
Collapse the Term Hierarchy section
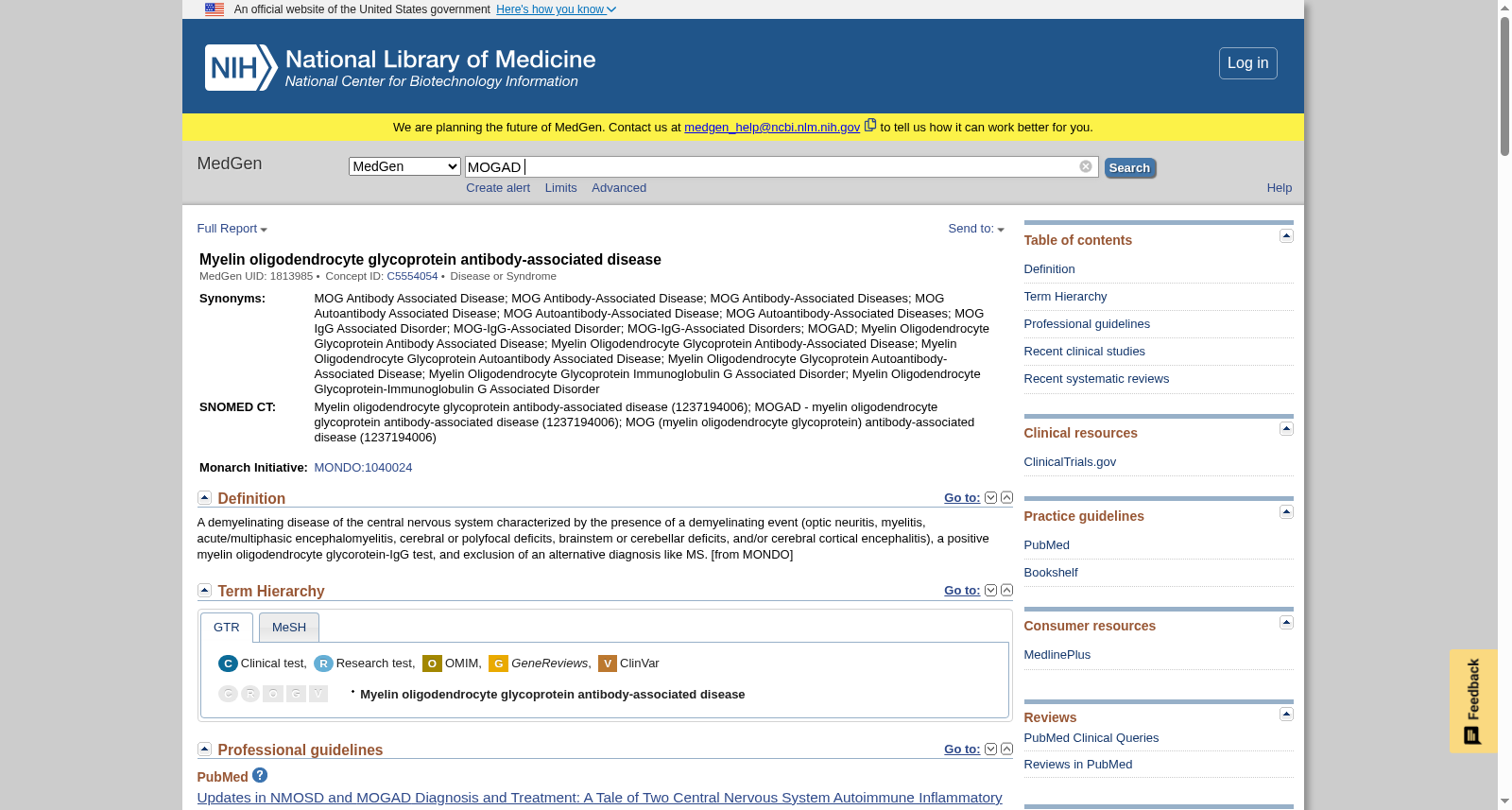(204, 590)
